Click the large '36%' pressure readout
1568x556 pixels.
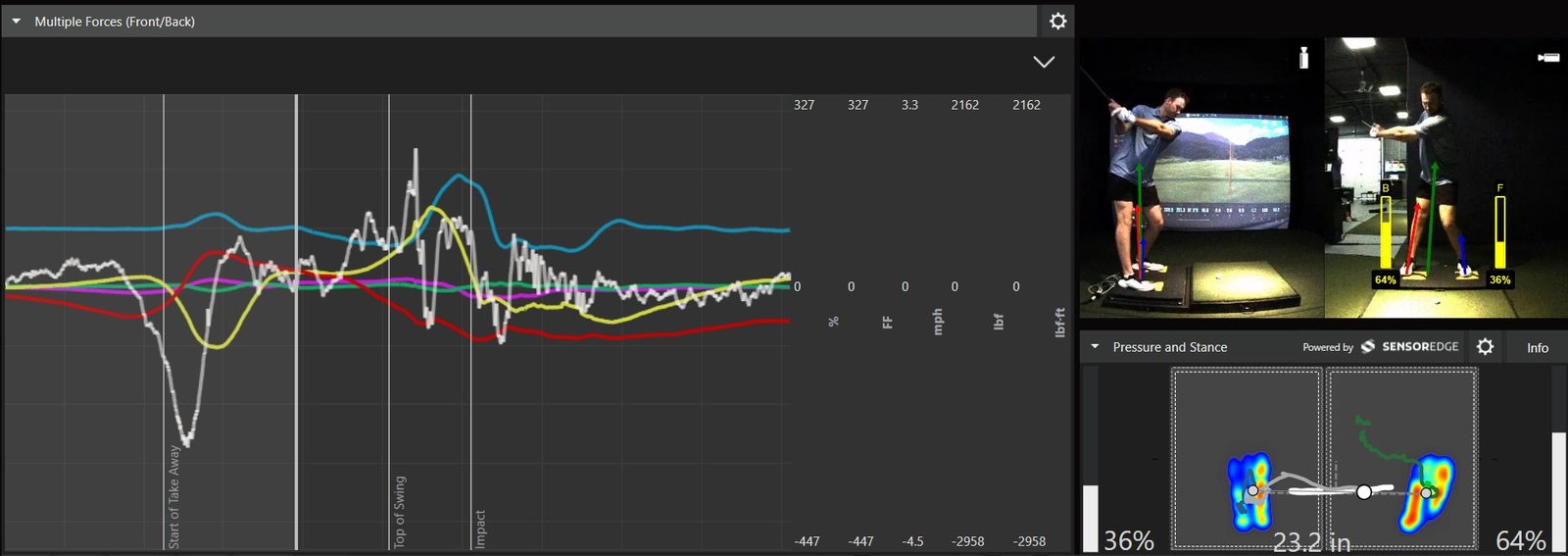point(1129,540)
